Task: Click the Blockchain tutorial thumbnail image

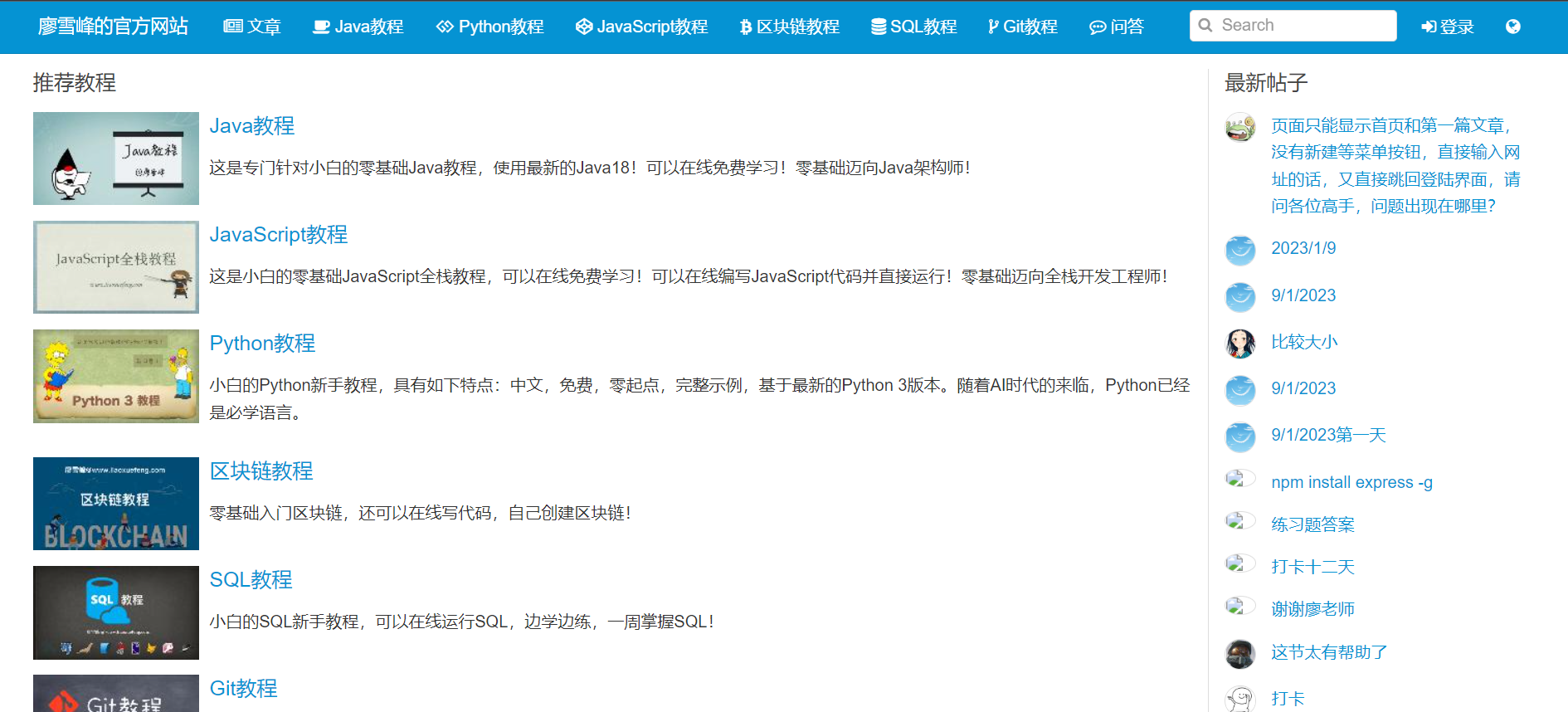Action: 116,504
